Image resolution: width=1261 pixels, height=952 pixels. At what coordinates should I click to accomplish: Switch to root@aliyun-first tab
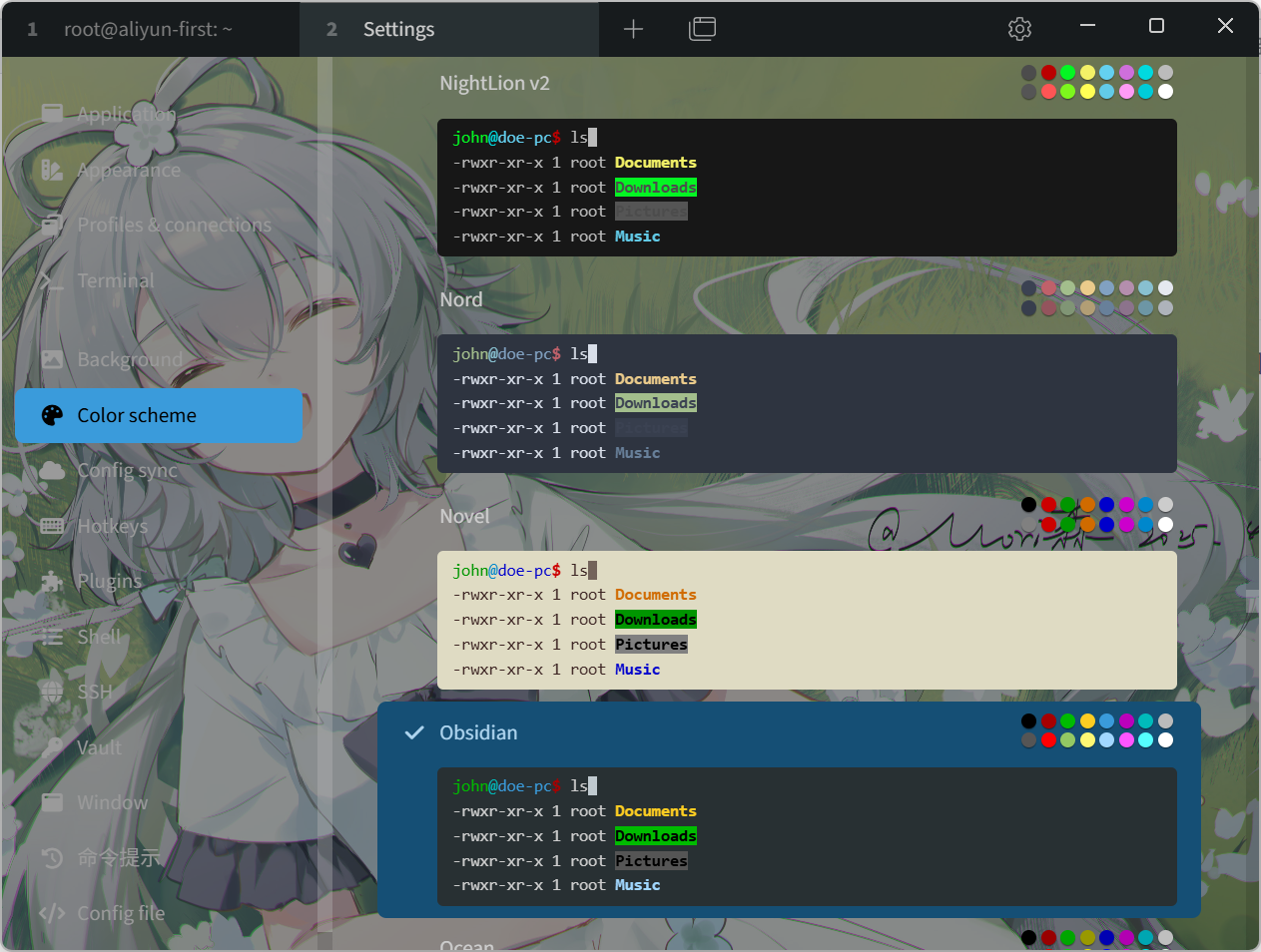[148, 29]
